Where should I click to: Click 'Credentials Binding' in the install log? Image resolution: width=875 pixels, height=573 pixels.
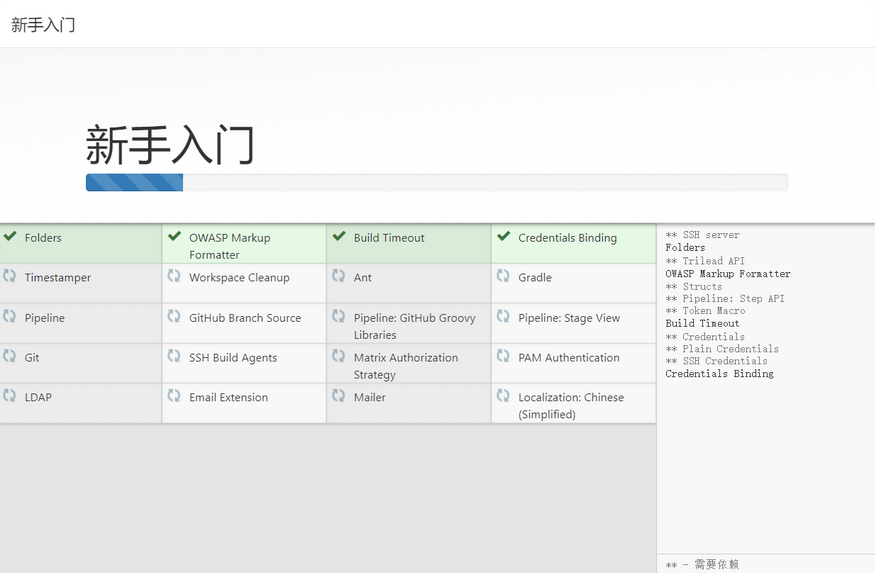click(x=719, y=374)
